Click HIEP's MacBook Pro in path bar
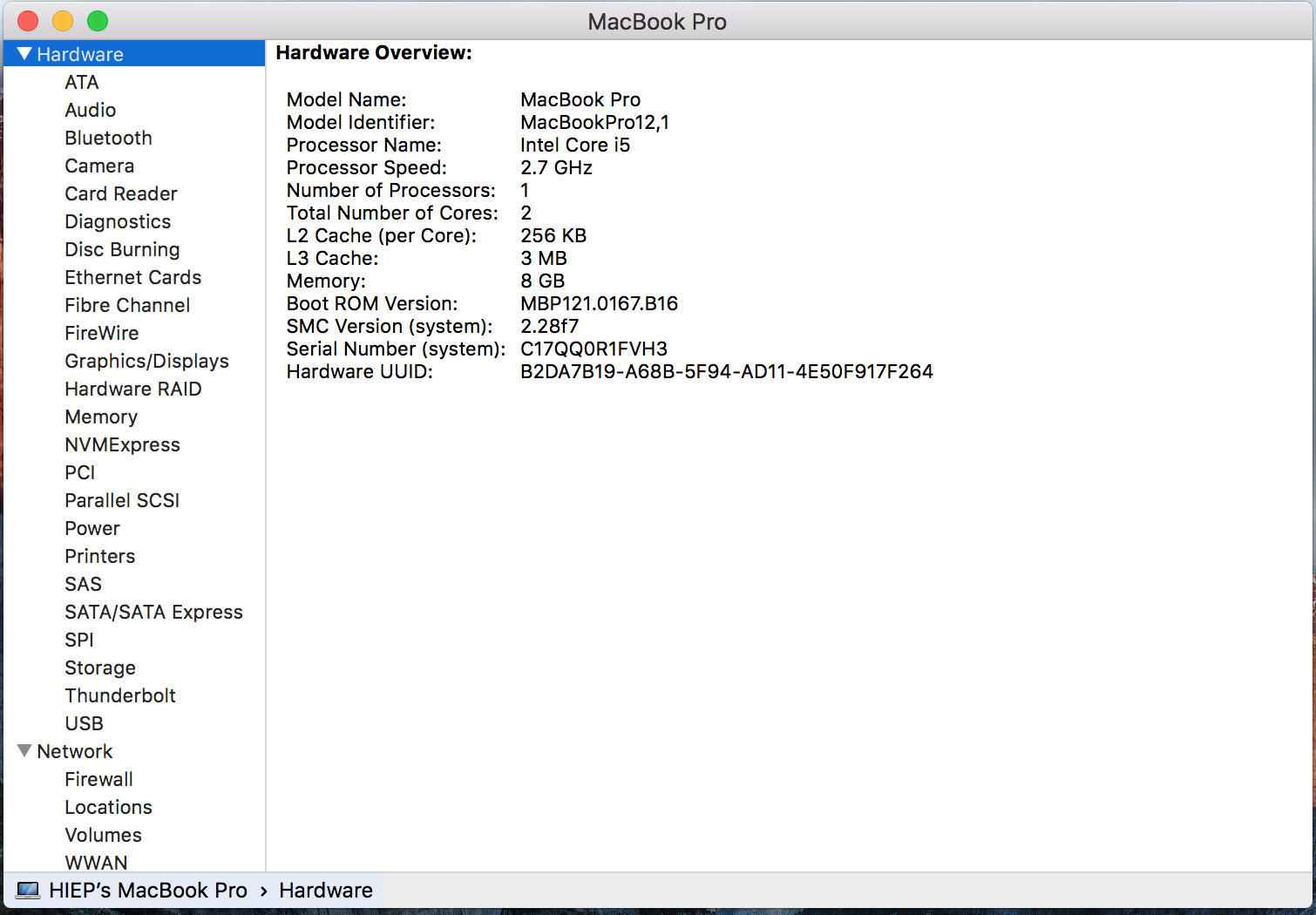The width and height of the screenshot is (1316, 915). tap(148, 890)
